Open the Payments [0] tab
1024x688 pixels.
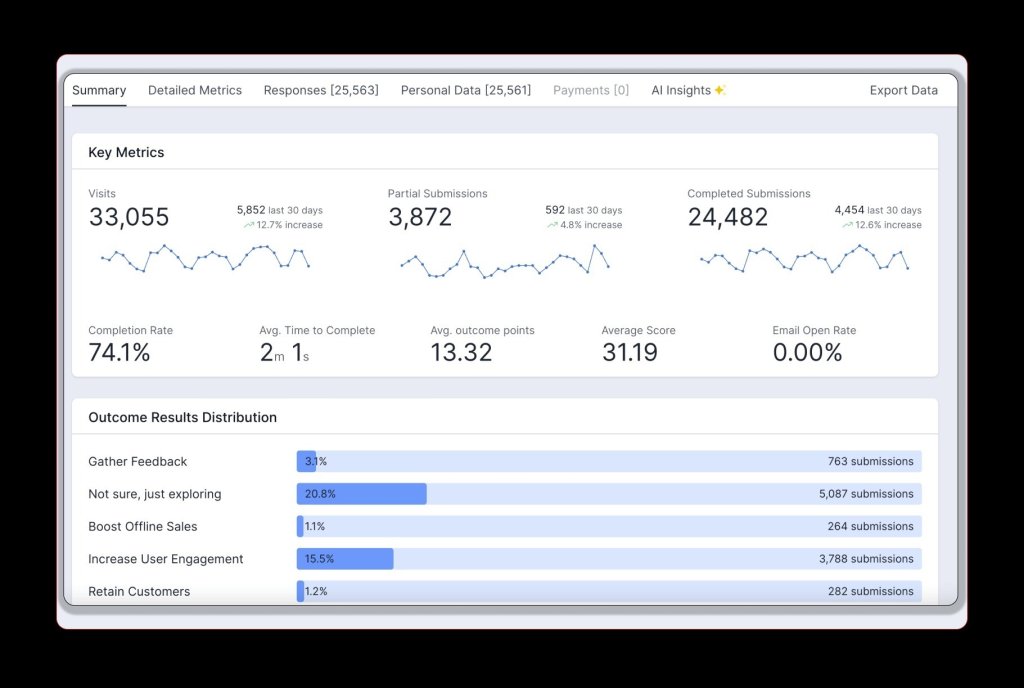(x=590, y=89)
